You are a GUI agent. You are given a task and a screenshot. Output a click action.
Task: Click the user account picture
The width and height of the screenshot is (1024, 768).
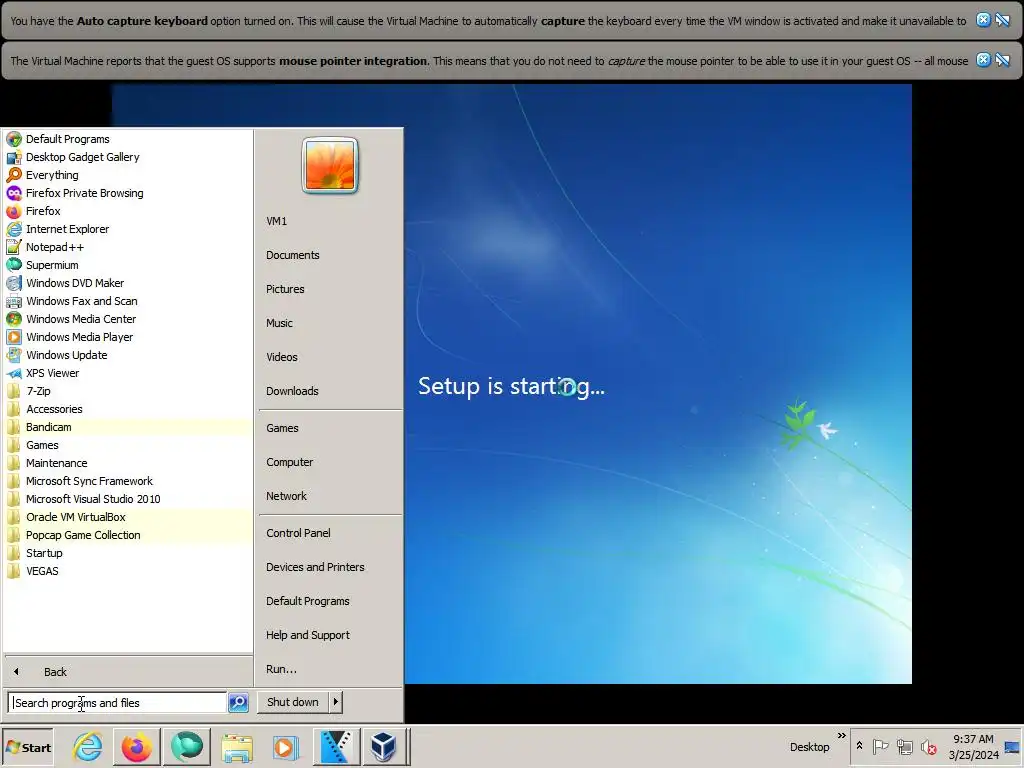click(x=330, y=165)
